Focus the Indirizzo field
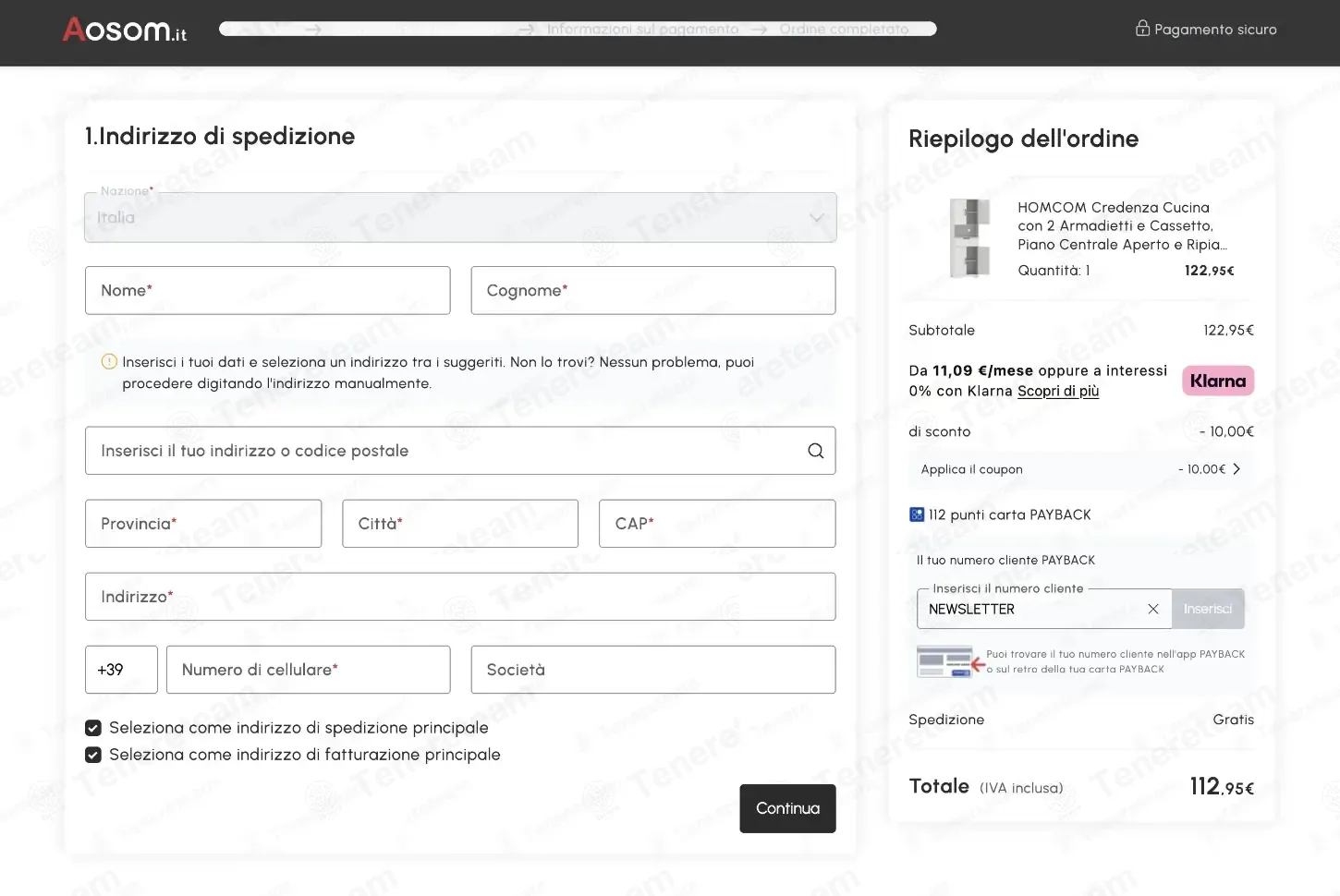Viewport: 1340px width, 896px height. (x=460, y=597)
